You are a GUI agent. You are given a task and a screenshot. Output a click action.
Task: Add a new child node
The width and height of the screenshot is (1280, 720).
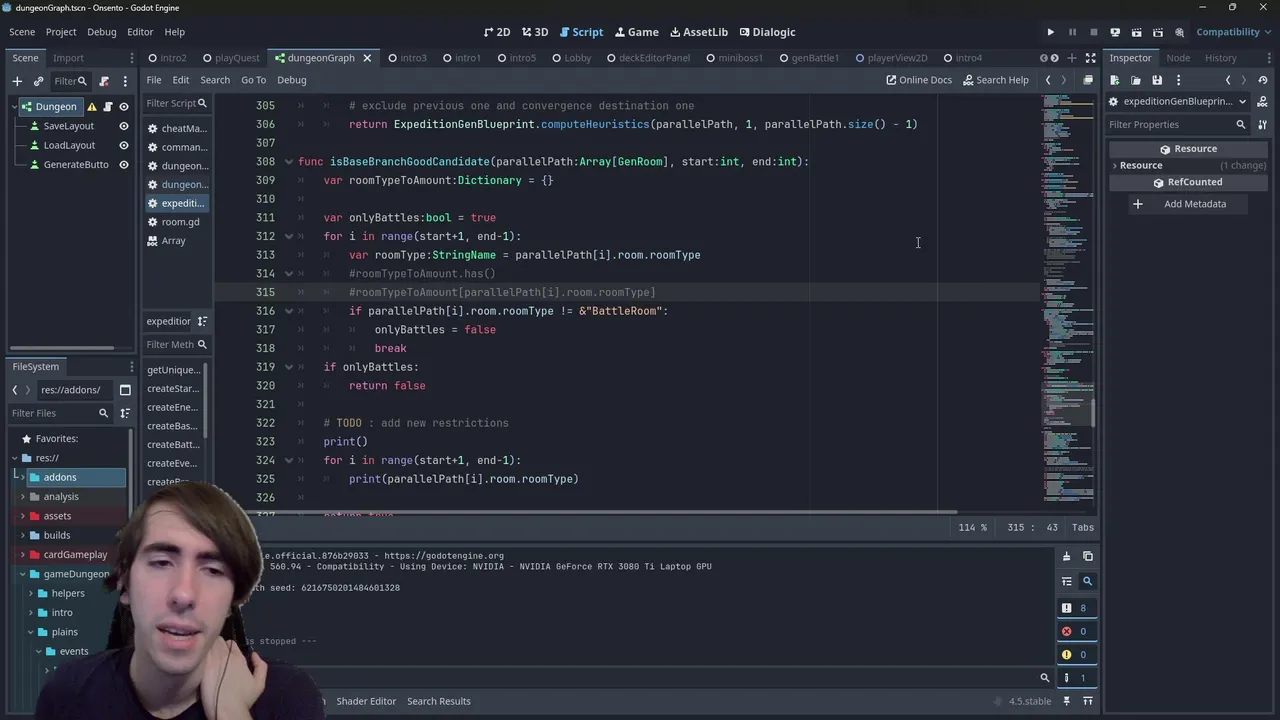(17, 81)
